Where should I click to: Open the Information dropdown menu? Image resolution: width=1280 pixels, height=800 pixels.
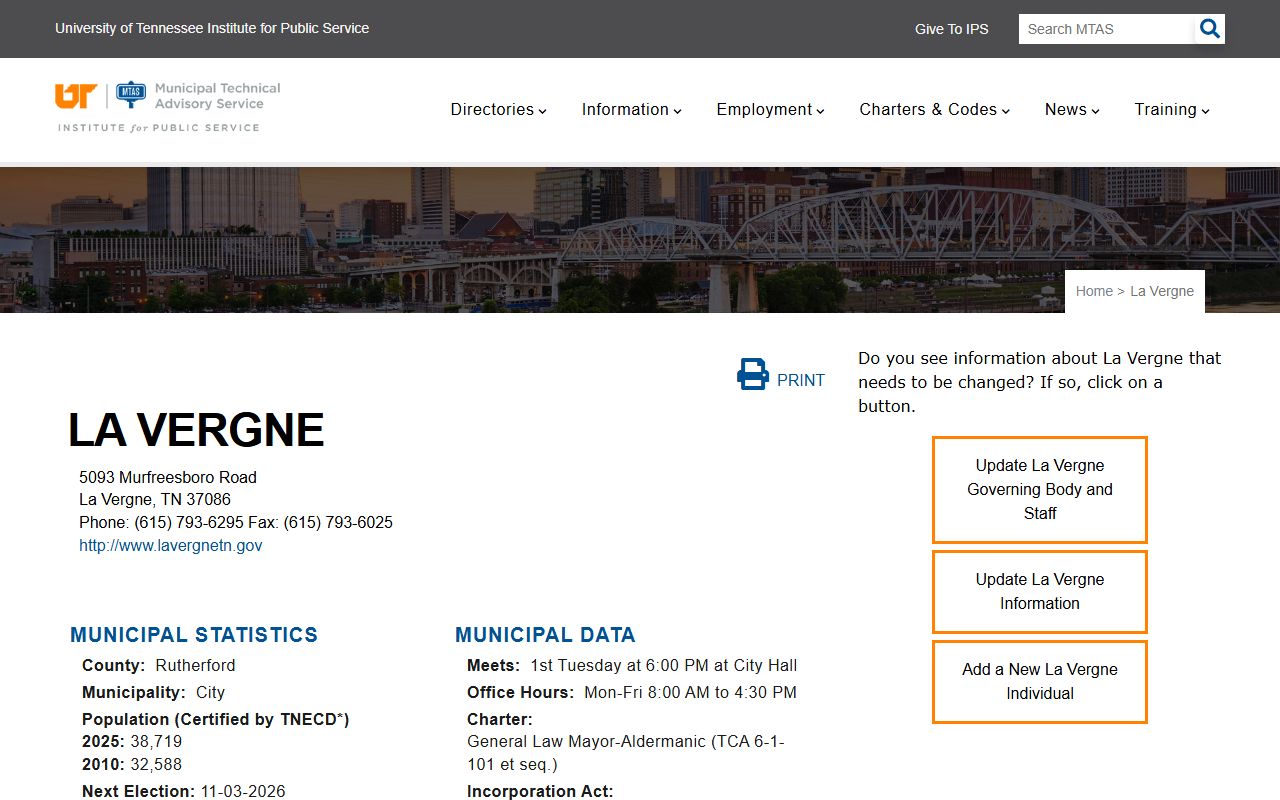(631, 110)
